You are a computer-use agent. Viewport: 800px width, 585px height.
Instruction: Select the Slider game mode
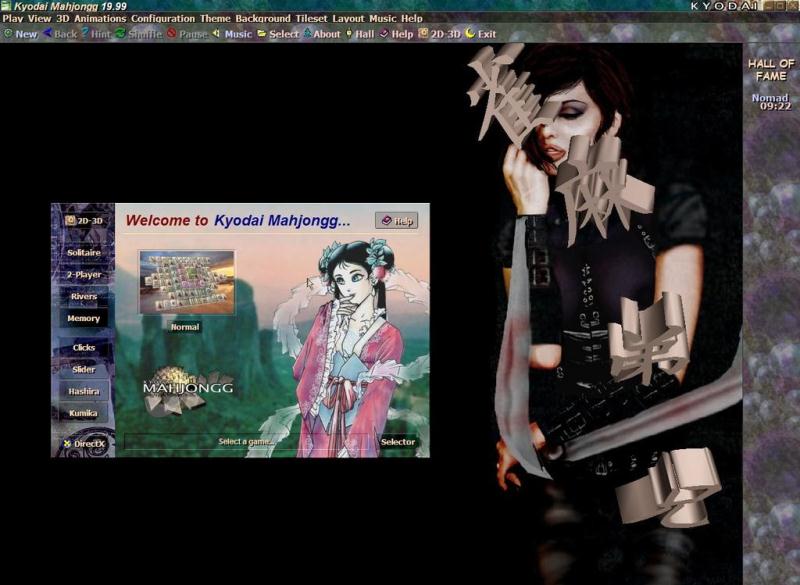click(x=84, y=370)
